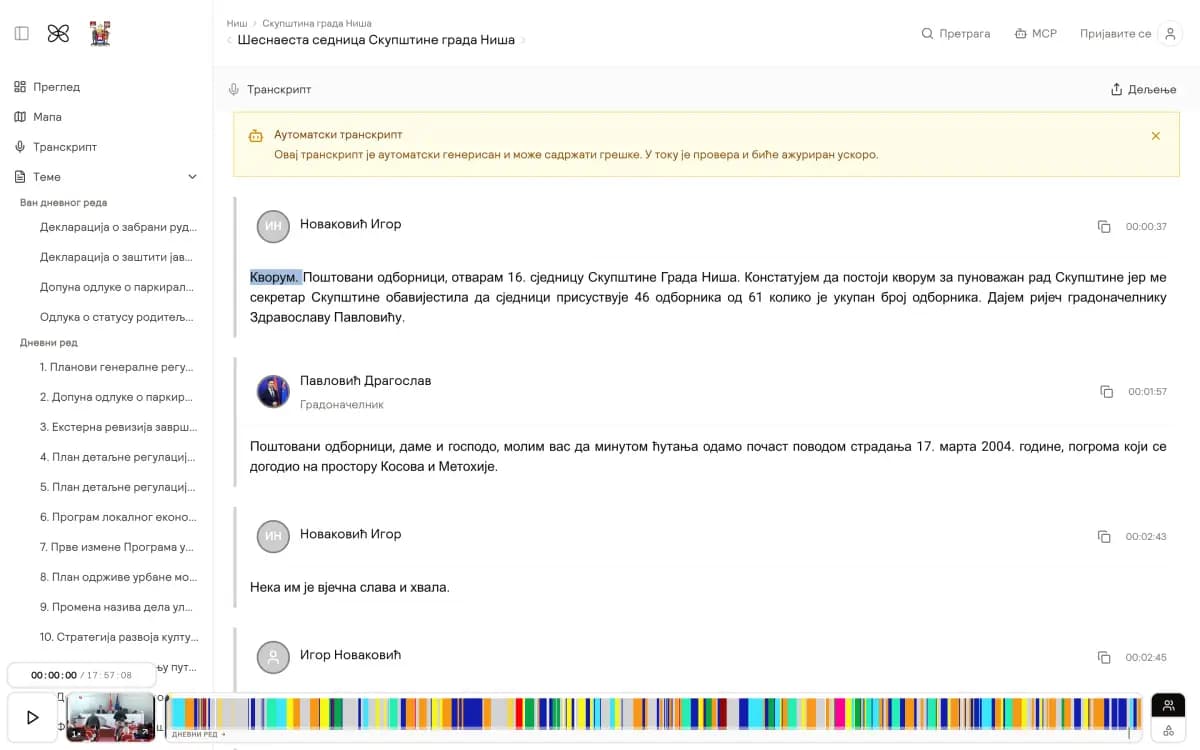1200x750 pixels.
Task: Click Скупштина града Ниша breadcrumb link
Action: 318,23
